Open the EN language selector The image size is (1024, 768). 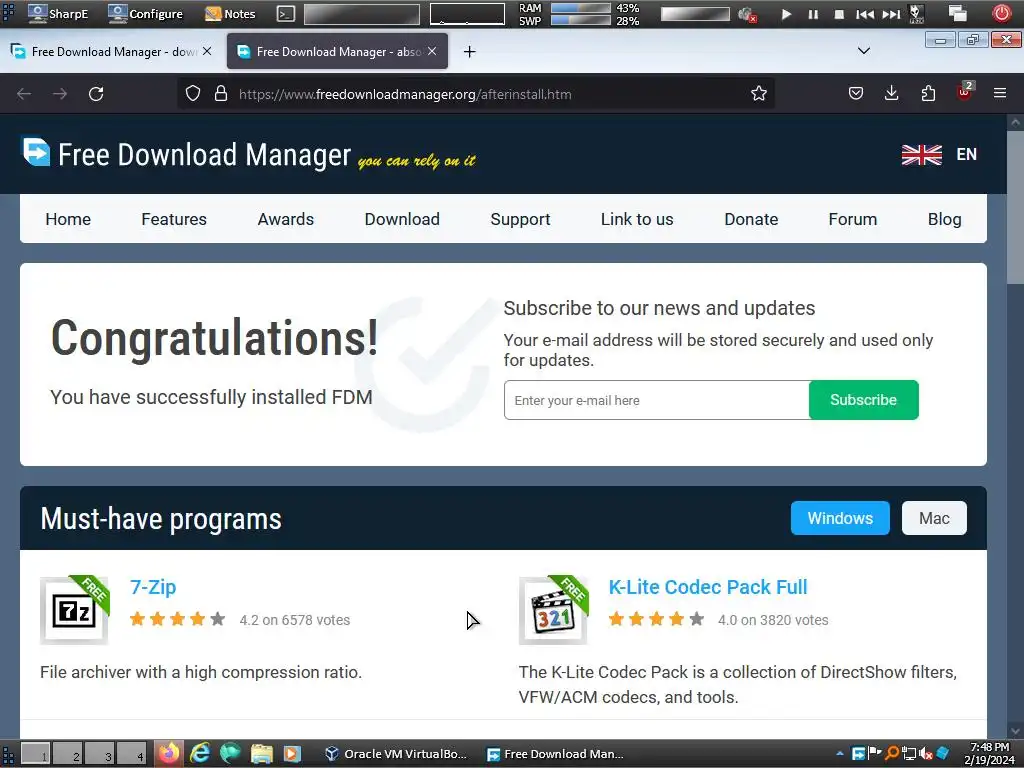pyautogui.click(x=967, y=155)
